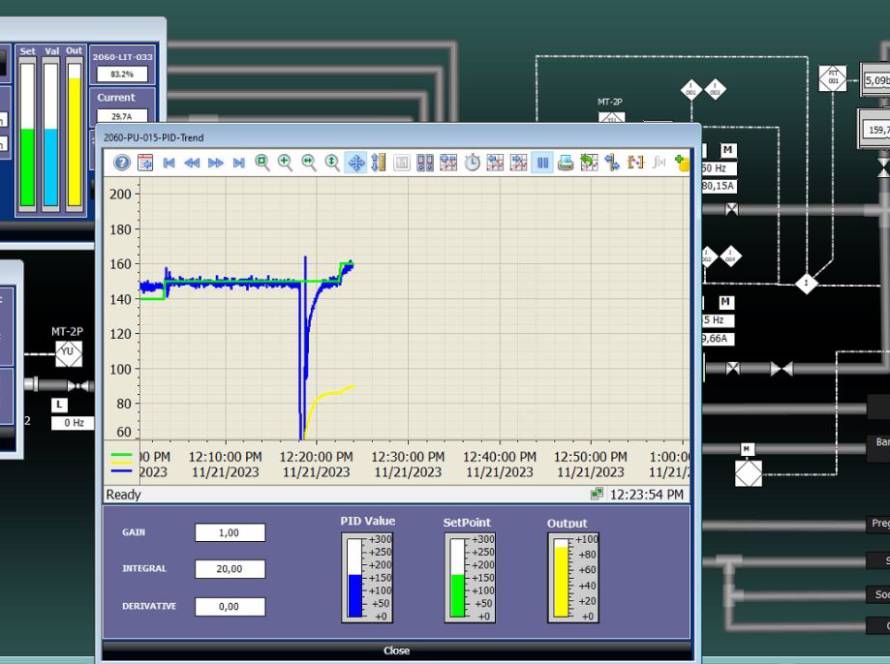Click the 2060-PU-015-PID-Trend window title
Image resolution: width=890 pixels, height=664 pixels.
click(153, 137)
